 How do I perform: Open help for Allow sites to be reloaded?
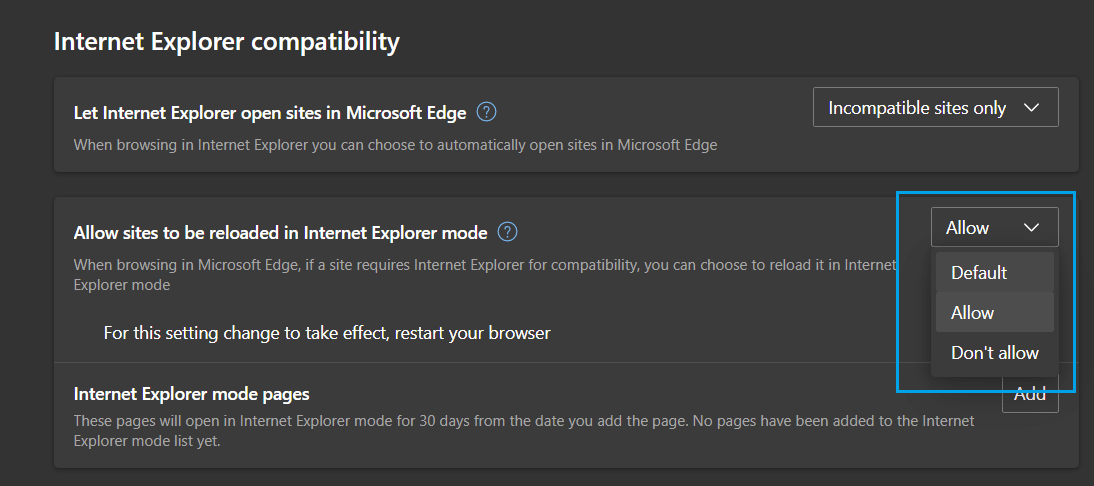coord(507,231)
